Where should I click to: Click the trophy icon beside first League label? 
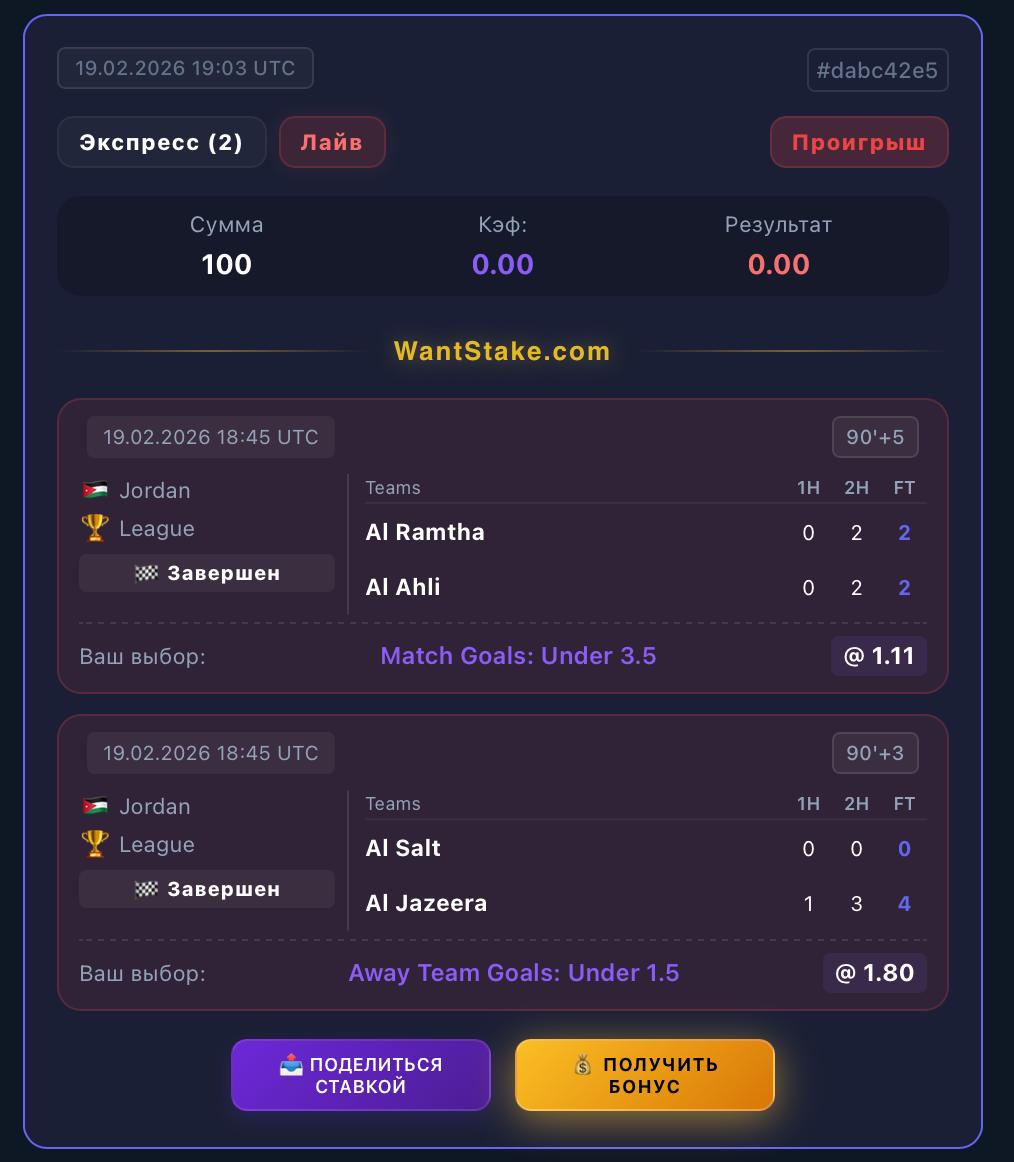(x=95, y=528)
